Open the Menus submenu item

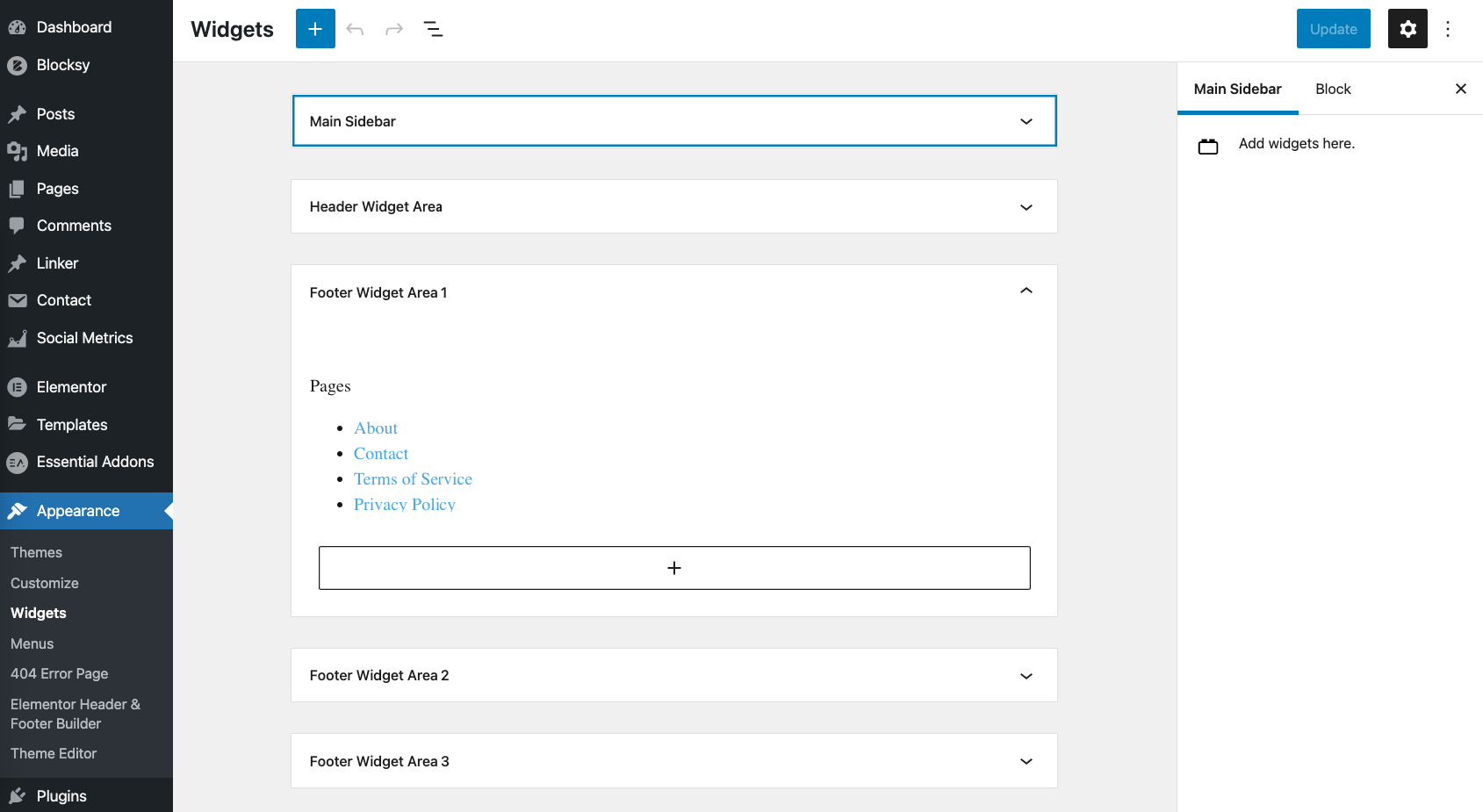32,643
